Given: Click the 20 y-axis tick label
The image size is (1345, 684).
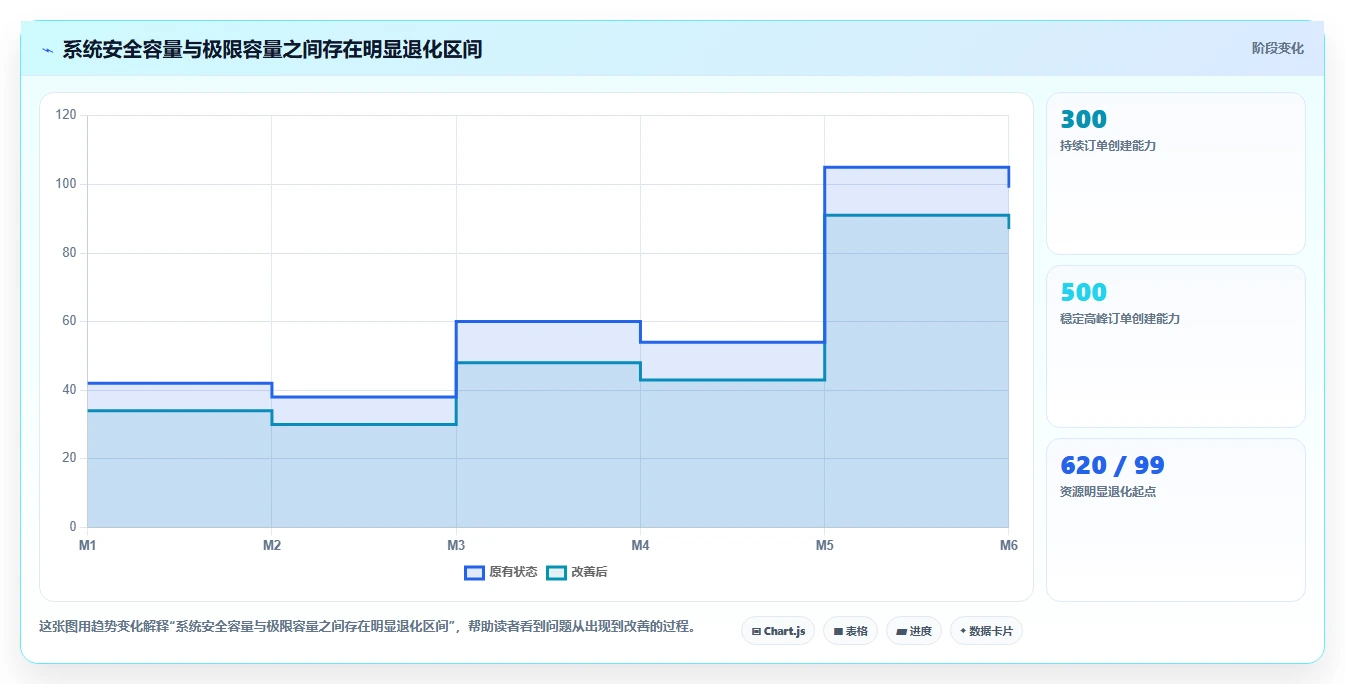Looking at the screenshot, I should (69, 458).
